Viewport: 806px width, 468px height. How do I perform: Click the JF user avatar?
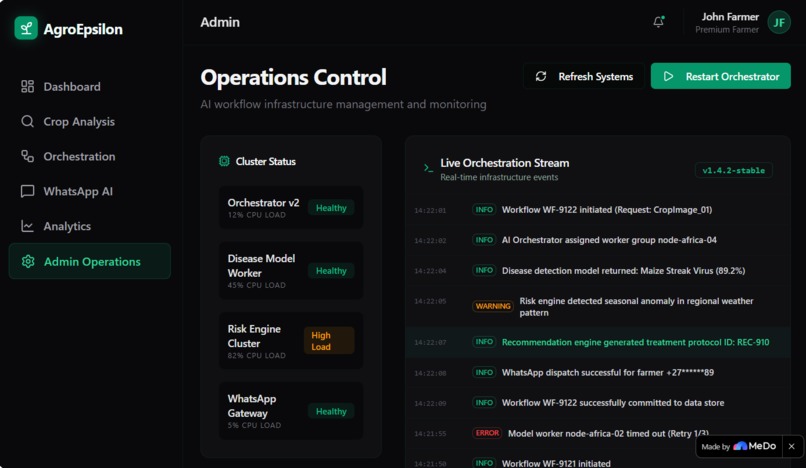779,22
